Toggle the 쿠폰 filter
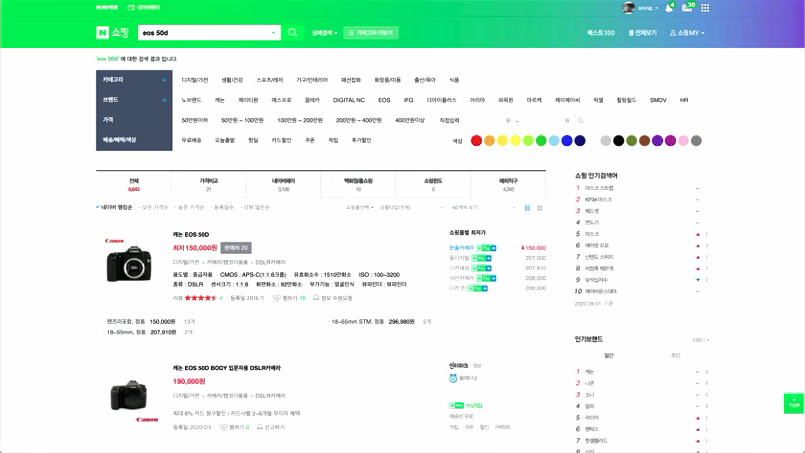The image size is (805, 453). (x=310, y=140)
